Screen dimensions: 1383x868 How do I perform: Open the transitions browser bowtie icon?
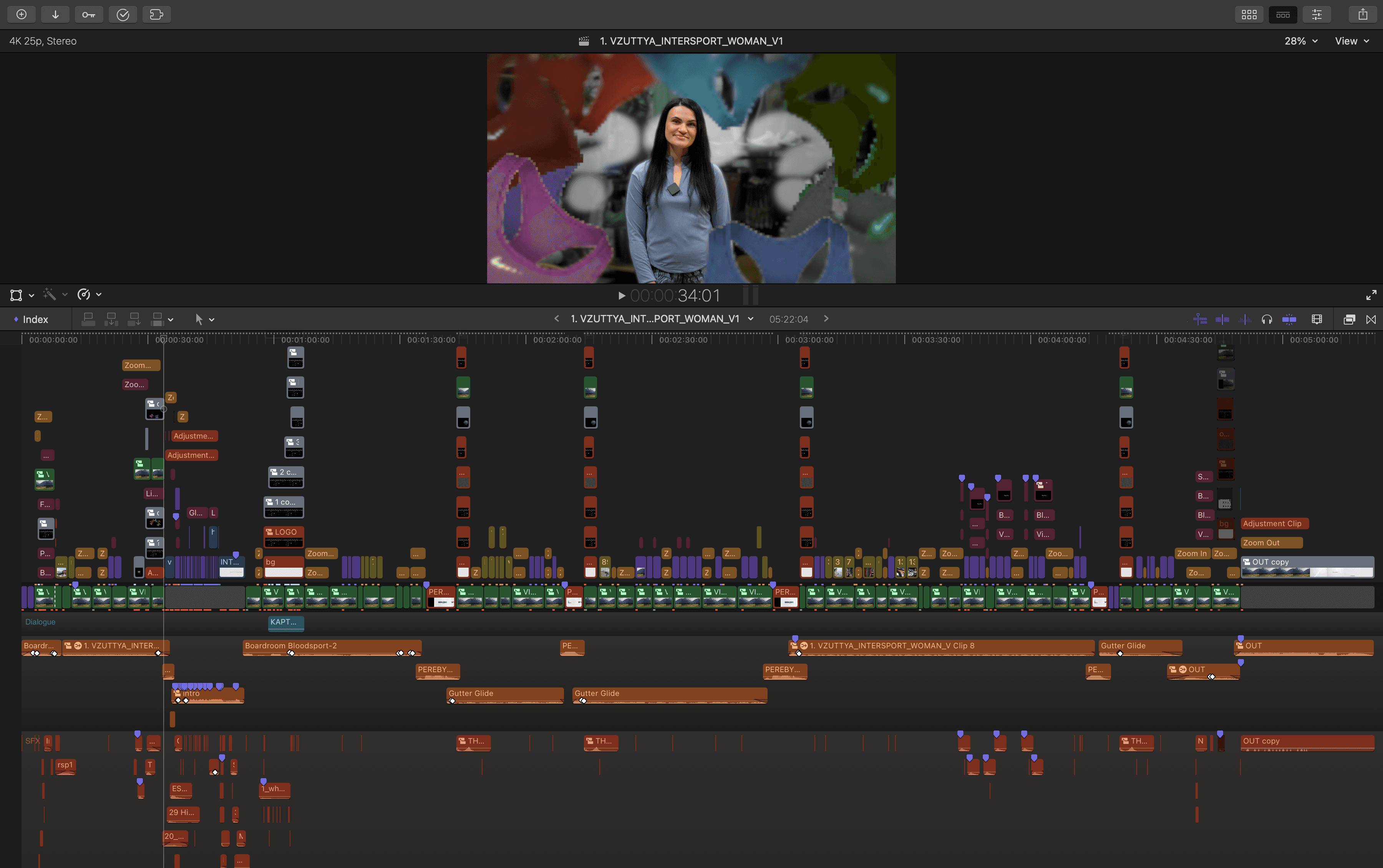tap(1371, 319)
